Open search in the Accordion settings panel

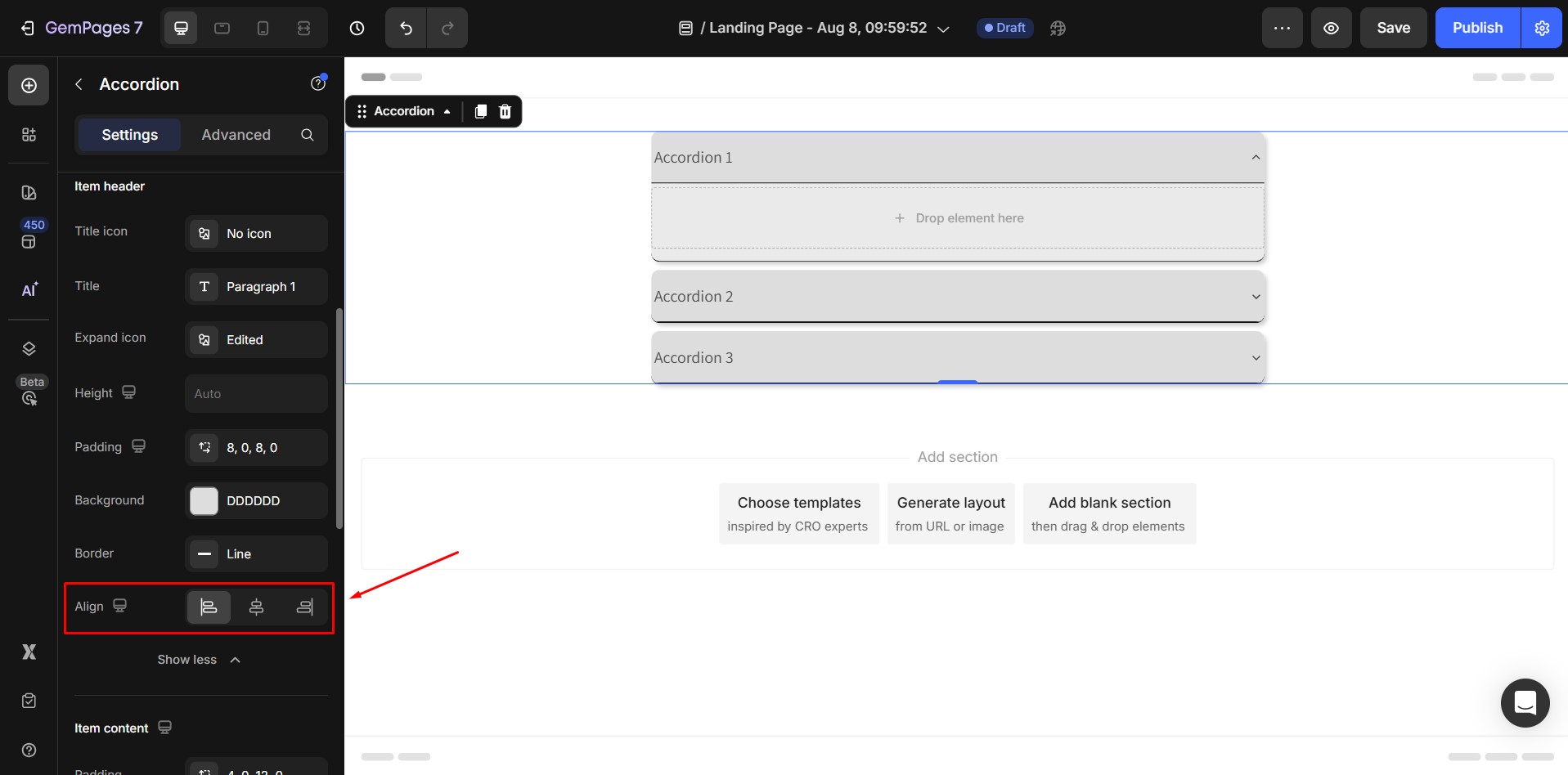click(x=307, y=135)
